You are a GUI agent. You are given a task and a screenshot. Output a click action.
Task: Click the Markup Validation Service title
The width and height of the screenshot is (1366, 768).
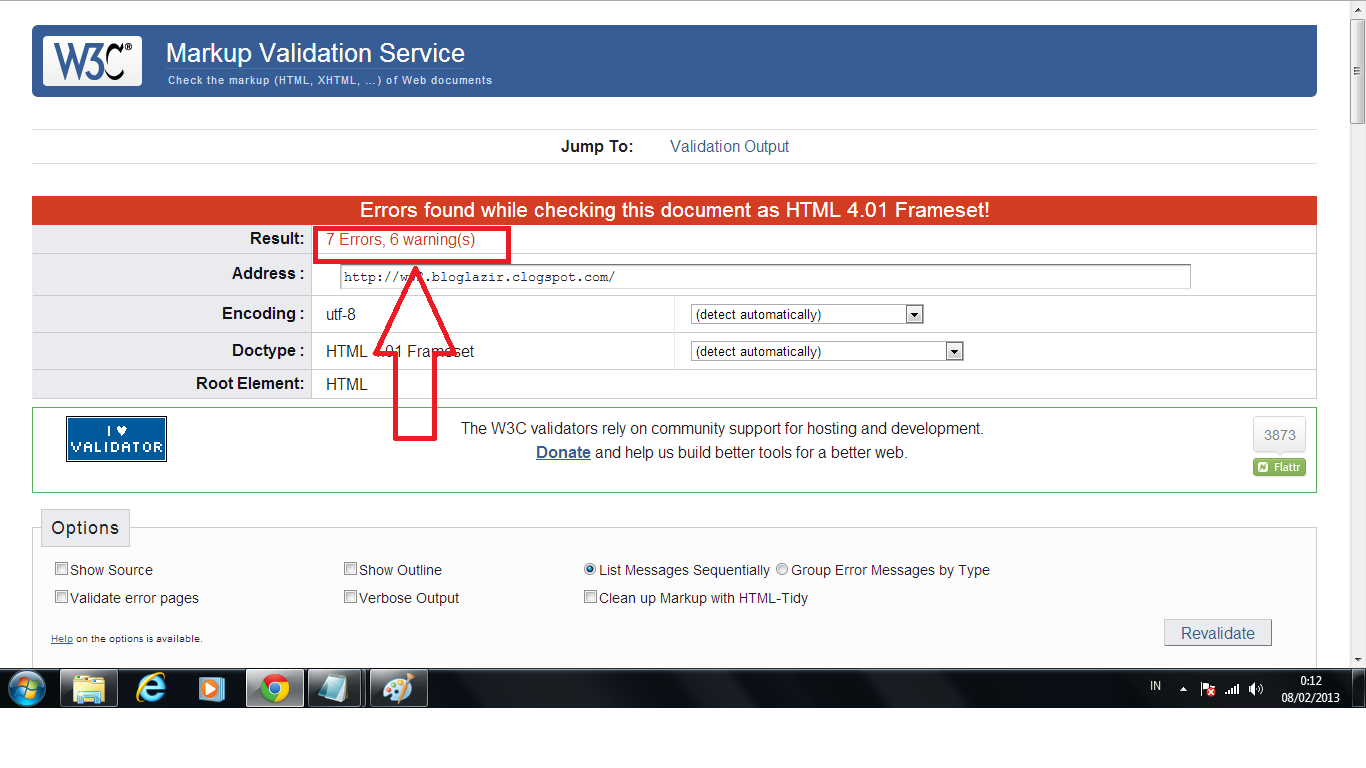coord(315,53)
